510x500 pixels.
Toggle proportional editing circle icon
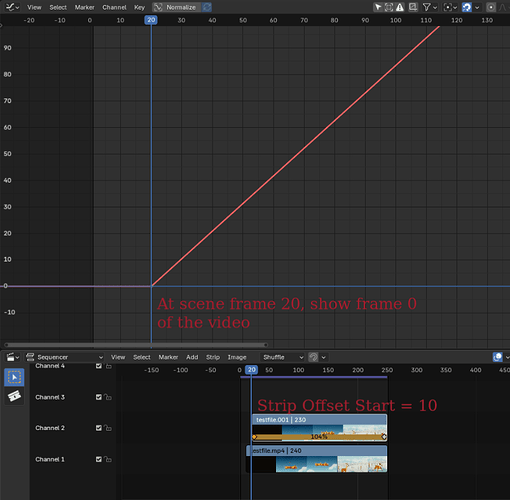[491, 7]
